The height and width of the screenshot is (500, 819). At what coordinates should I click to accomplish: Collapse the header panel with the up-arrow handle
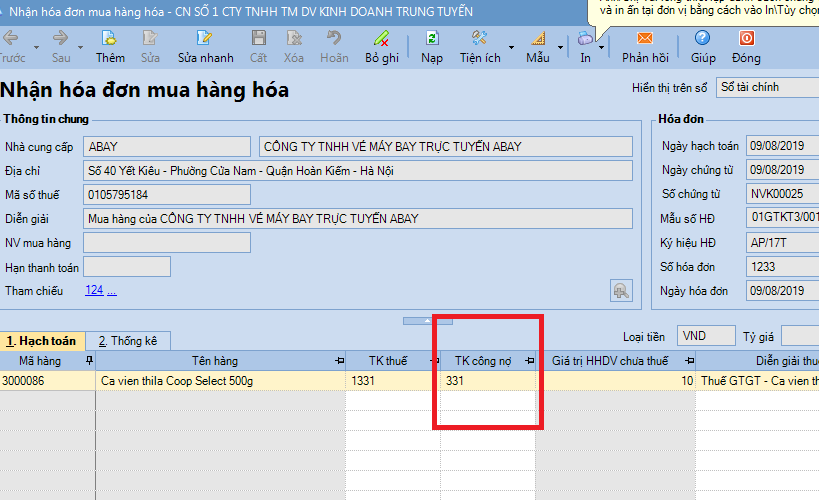(x=428, y=321)
